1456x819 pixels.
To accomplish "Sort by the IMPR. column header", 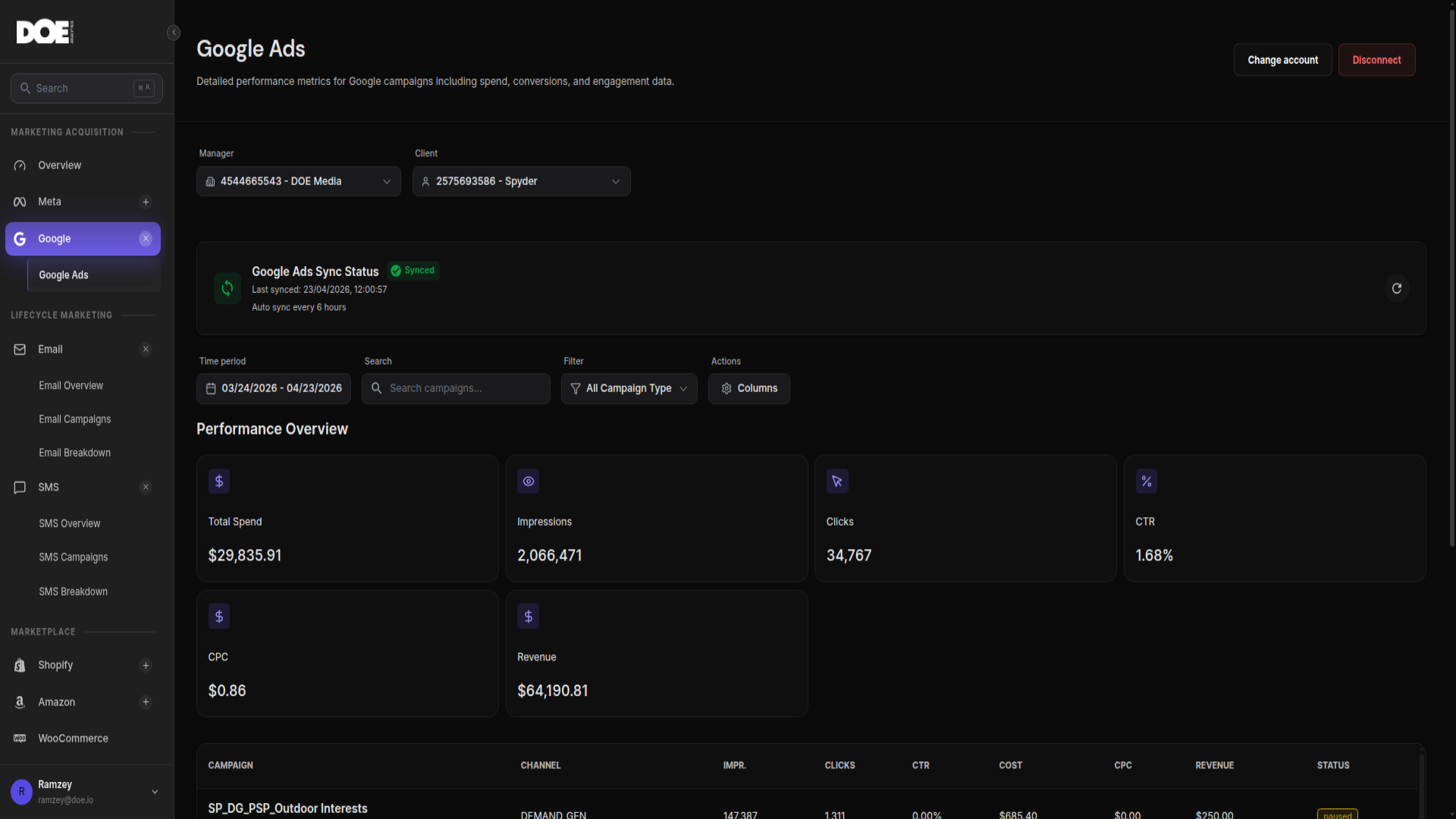I will (735, 766).
